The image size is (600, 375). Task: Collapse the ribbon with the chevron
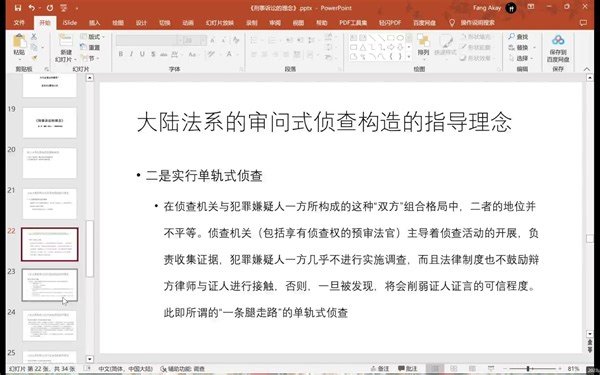pyautogui.click(x=587, y=69)
